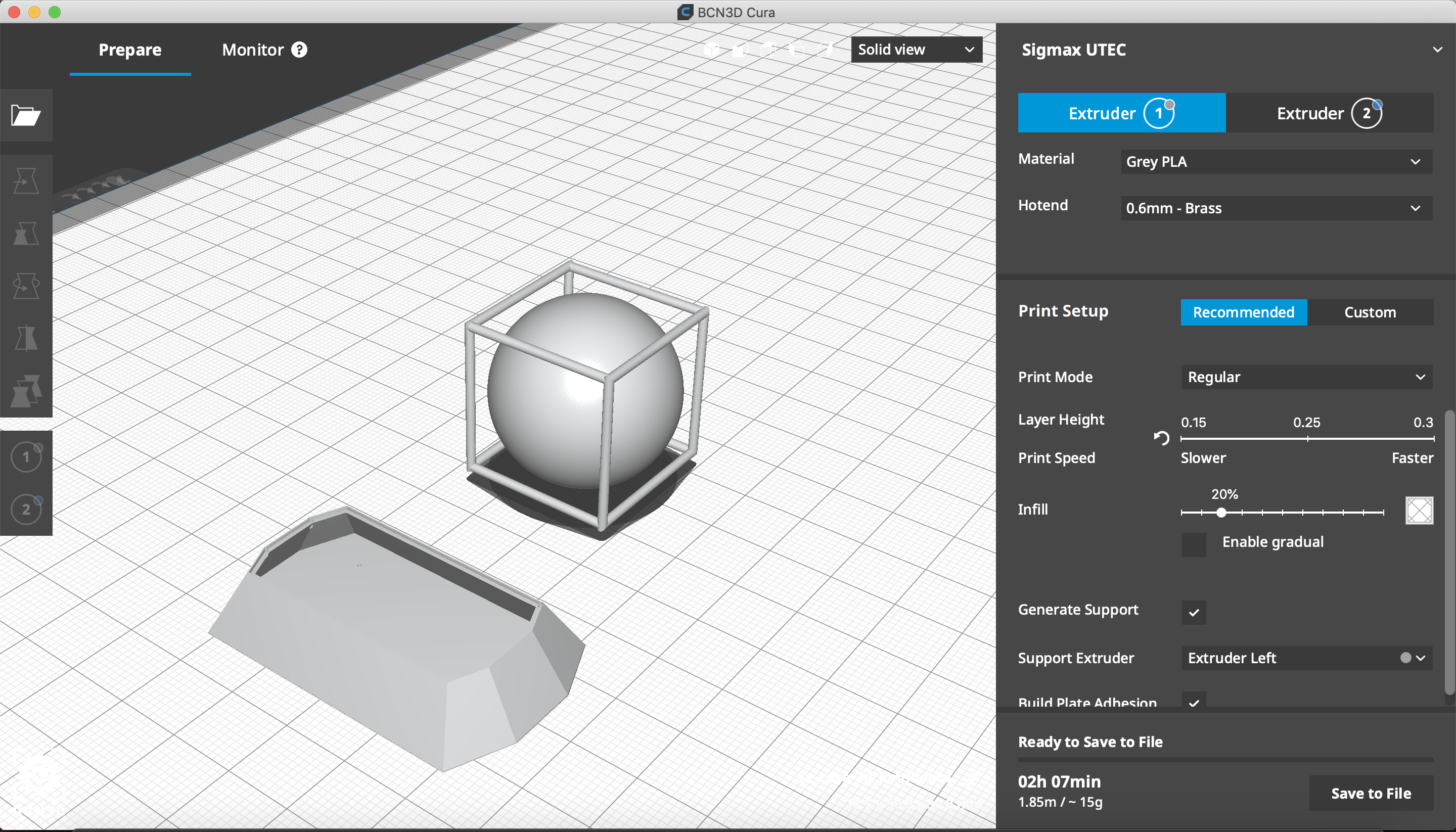Reset Layer Height with the undo arrow icon

pos(1161,438)
